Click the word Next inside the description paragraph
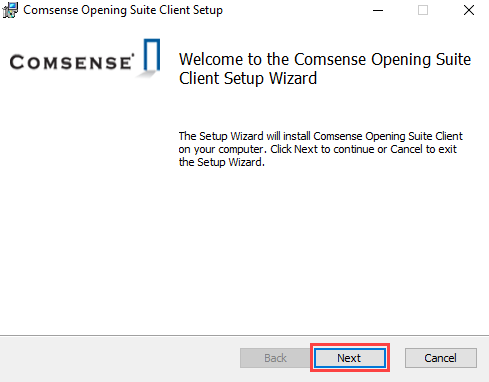Viewport: 489px width, 382px height. (306, 149)
